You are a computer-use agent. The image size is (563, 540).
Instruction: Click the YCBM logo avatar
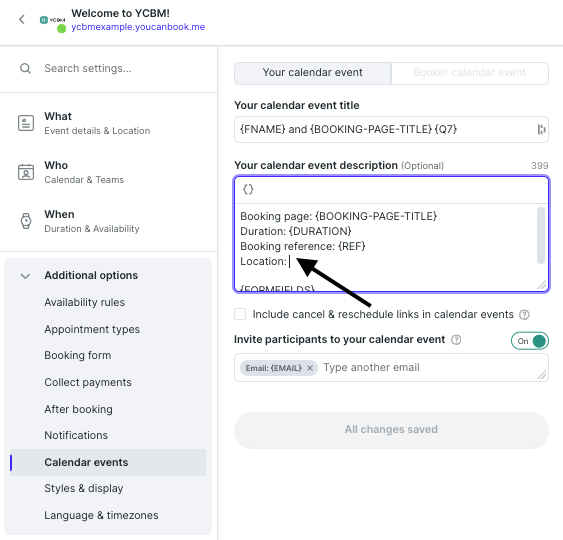(52, 21)
